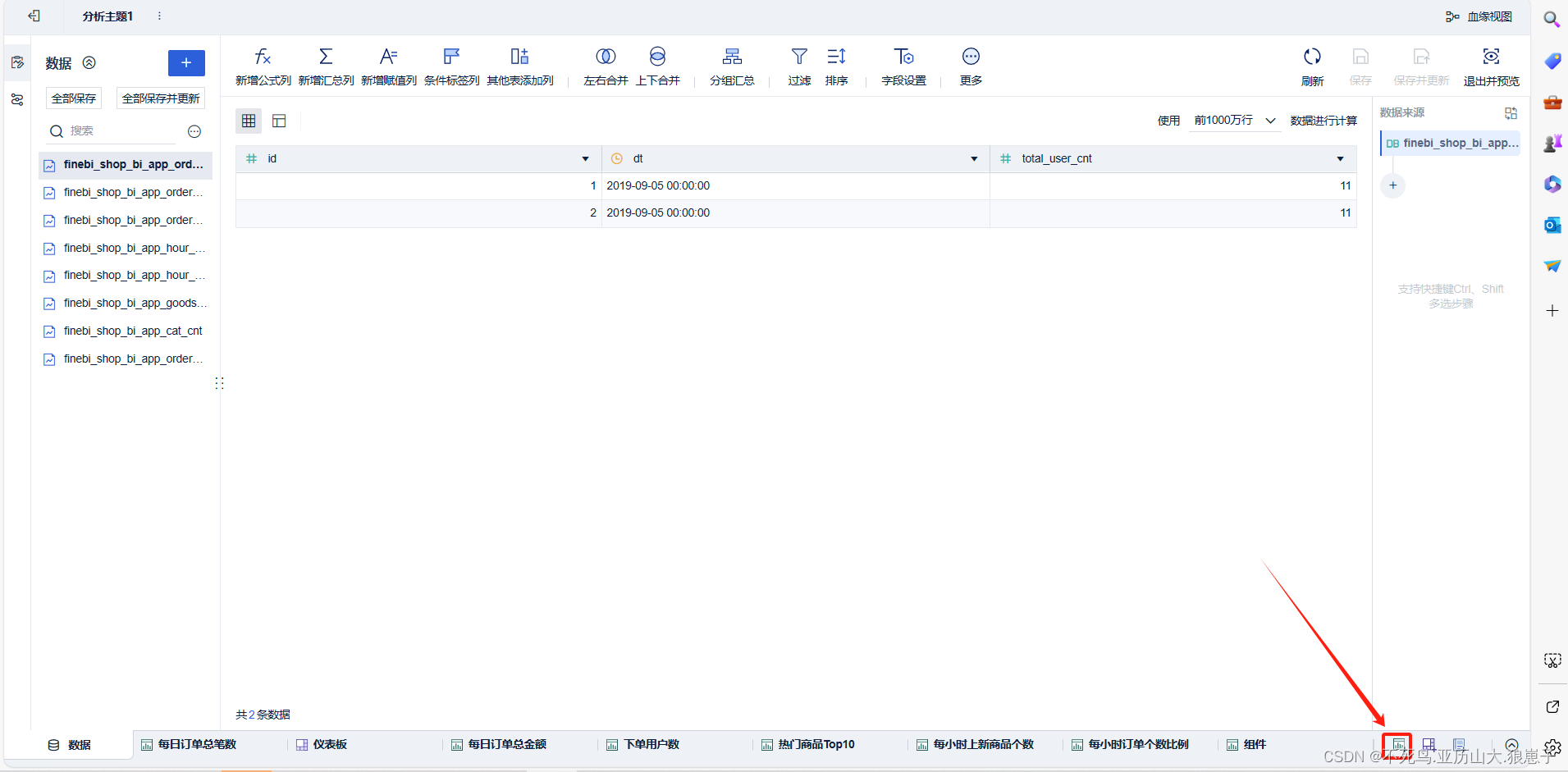Apply a filter step (过滤)
This screenshot has height=772, width=1568.
click(799, 66)
